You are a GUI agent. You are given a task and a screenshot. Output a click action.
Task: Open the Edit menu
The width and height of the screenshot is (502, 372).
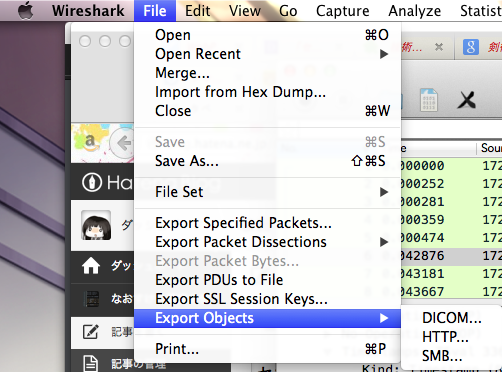click(x=198, y=11)
